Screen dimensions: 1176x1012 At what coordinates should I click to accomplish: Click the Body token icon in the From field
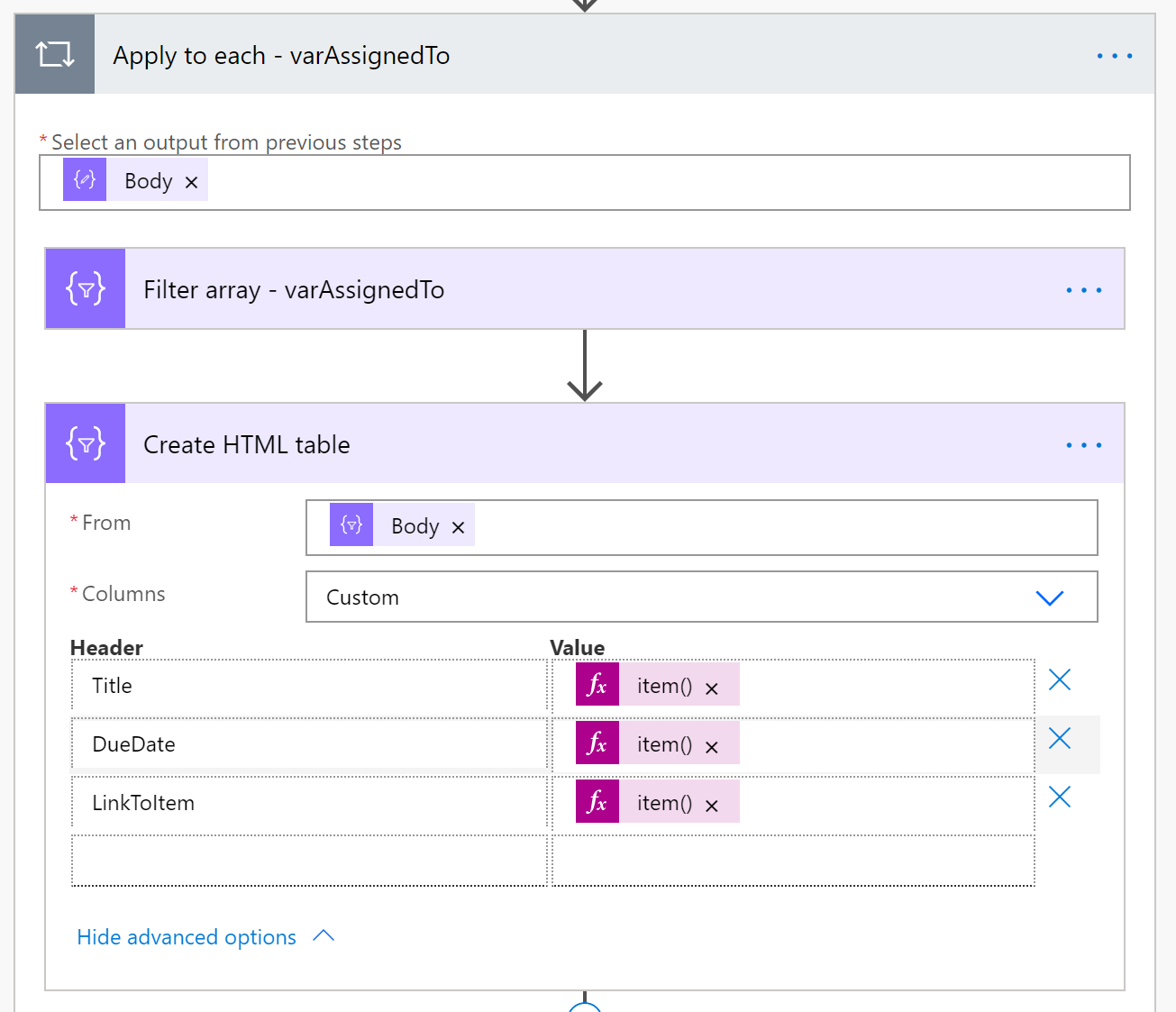tap(351, 524)
